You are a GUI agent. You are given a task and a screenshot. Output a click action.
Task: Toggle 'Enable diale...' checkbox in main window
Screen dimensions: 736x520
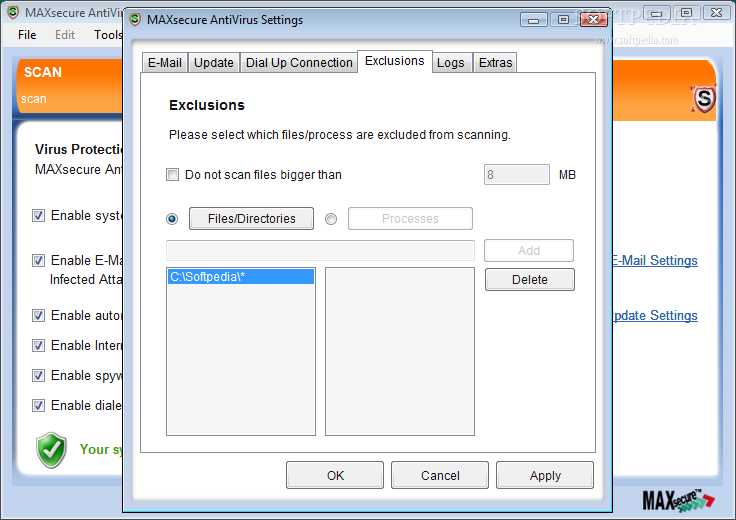(38, 405)
